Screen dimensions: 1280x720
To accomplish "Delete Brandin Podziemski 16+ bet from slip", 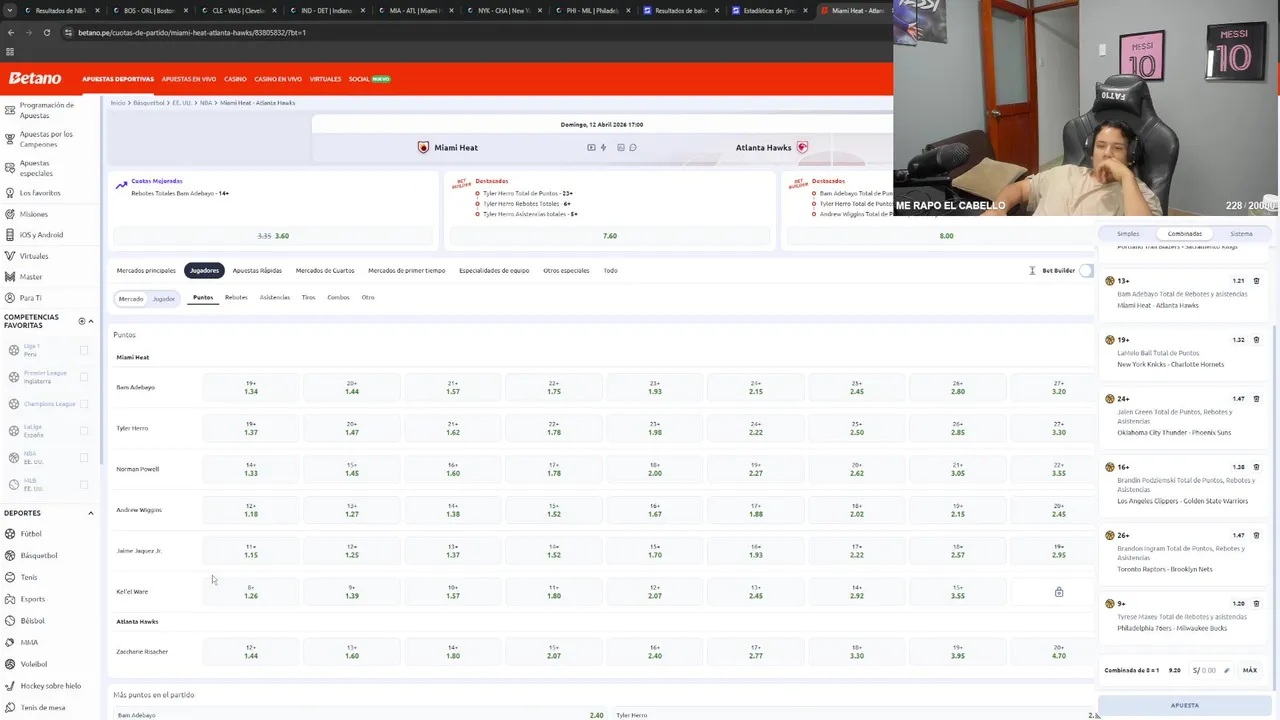I will [x=1257, y=467].
